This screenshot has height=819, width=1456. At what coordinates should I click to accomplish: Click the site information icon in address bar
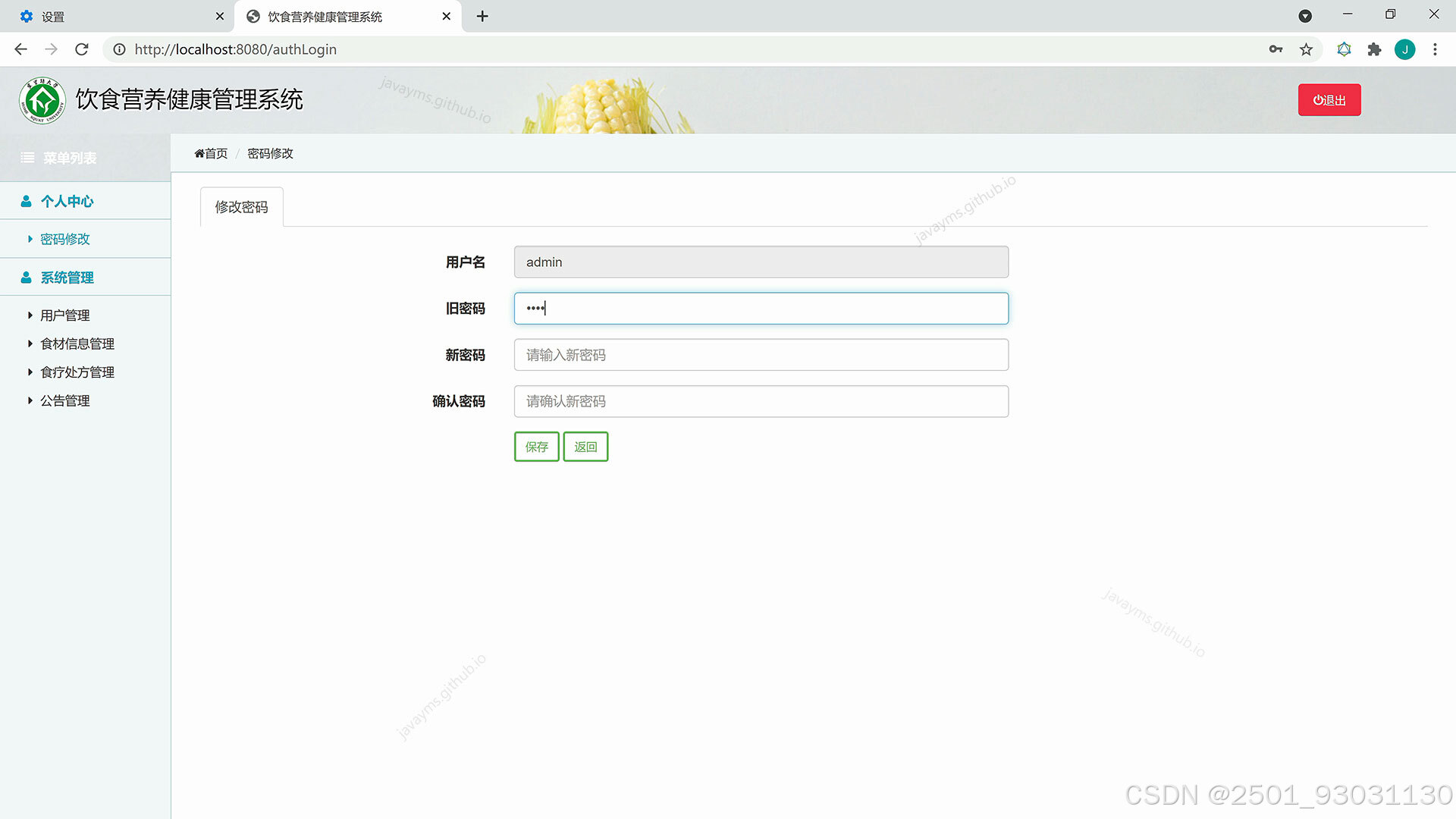(x=119, y=49)
